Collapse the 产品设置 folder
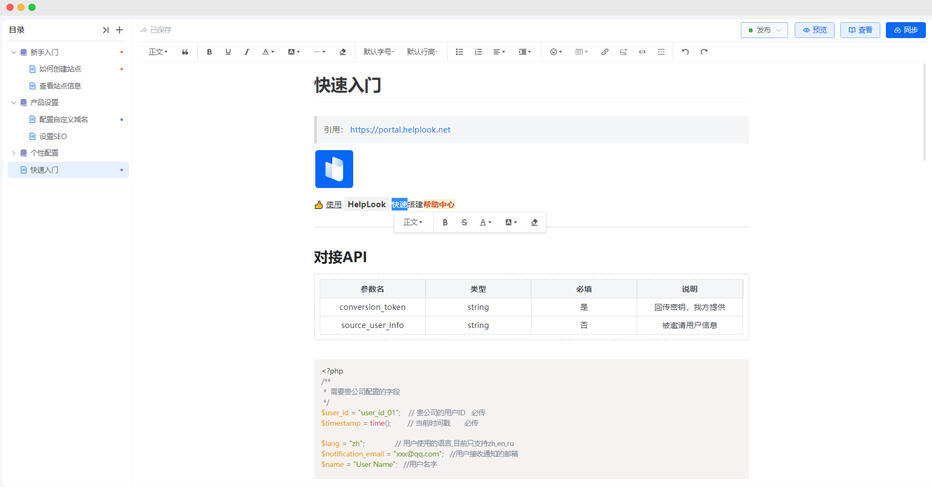The height and width of the screenshot is (487, 932). coord(14,102)
